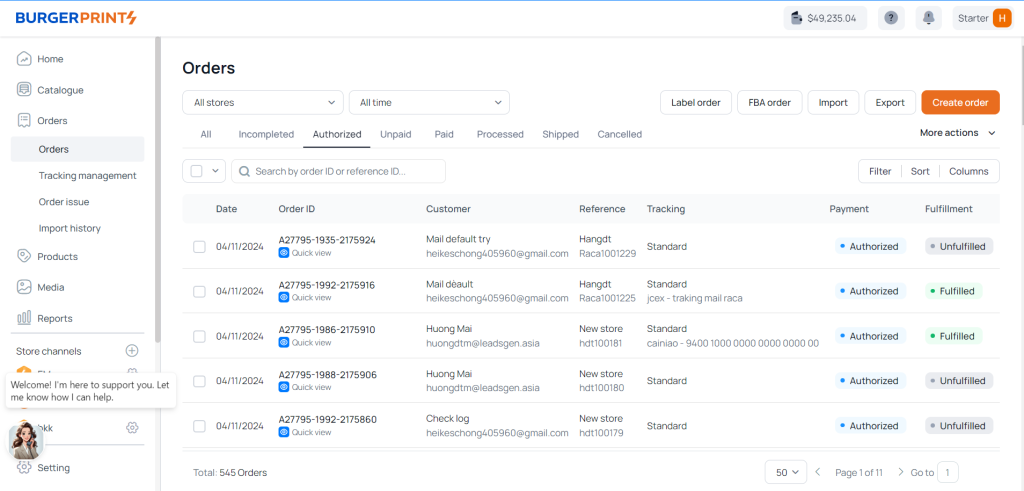Open the notifications bell

pos(929,18)
